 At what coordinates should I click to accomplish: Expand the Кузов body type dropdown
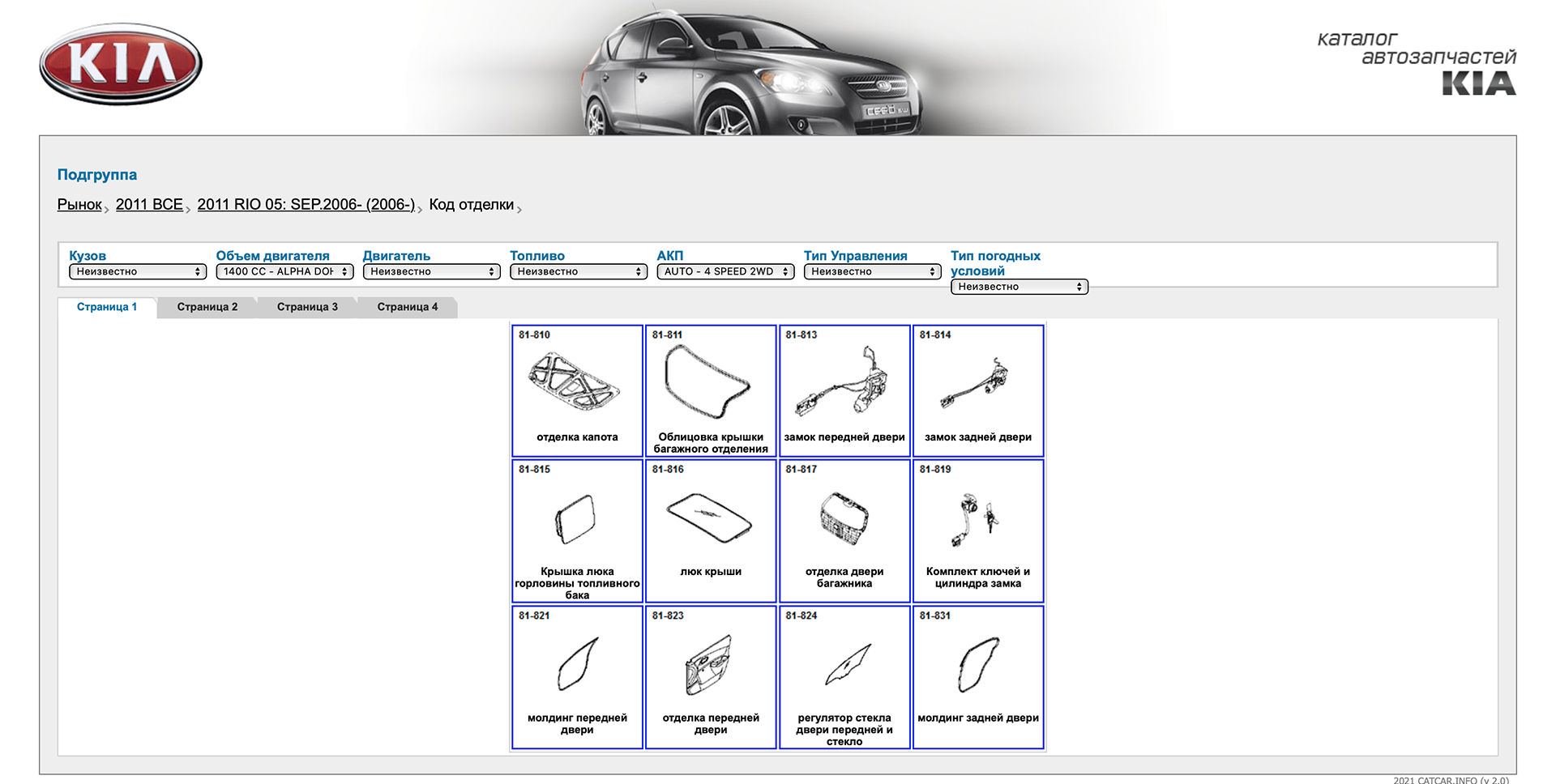(x=138, y=272)
